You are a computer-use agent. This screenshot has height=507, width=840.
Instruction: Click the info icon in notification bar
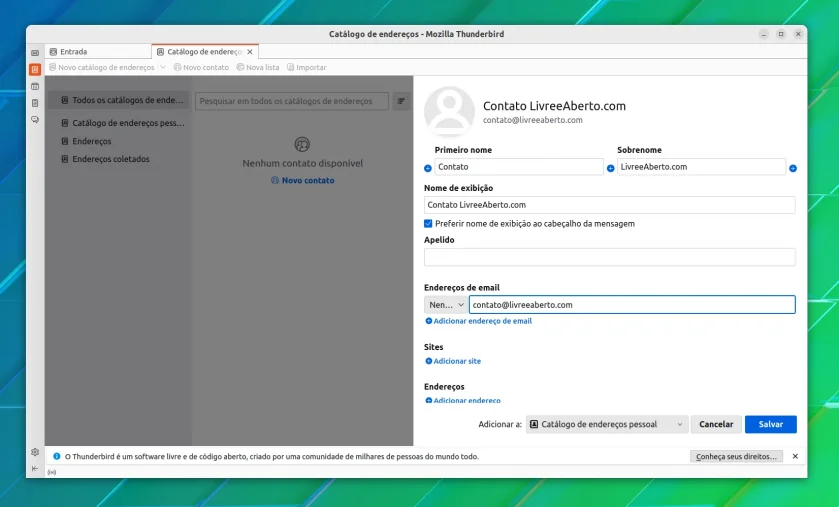[56, 457]
